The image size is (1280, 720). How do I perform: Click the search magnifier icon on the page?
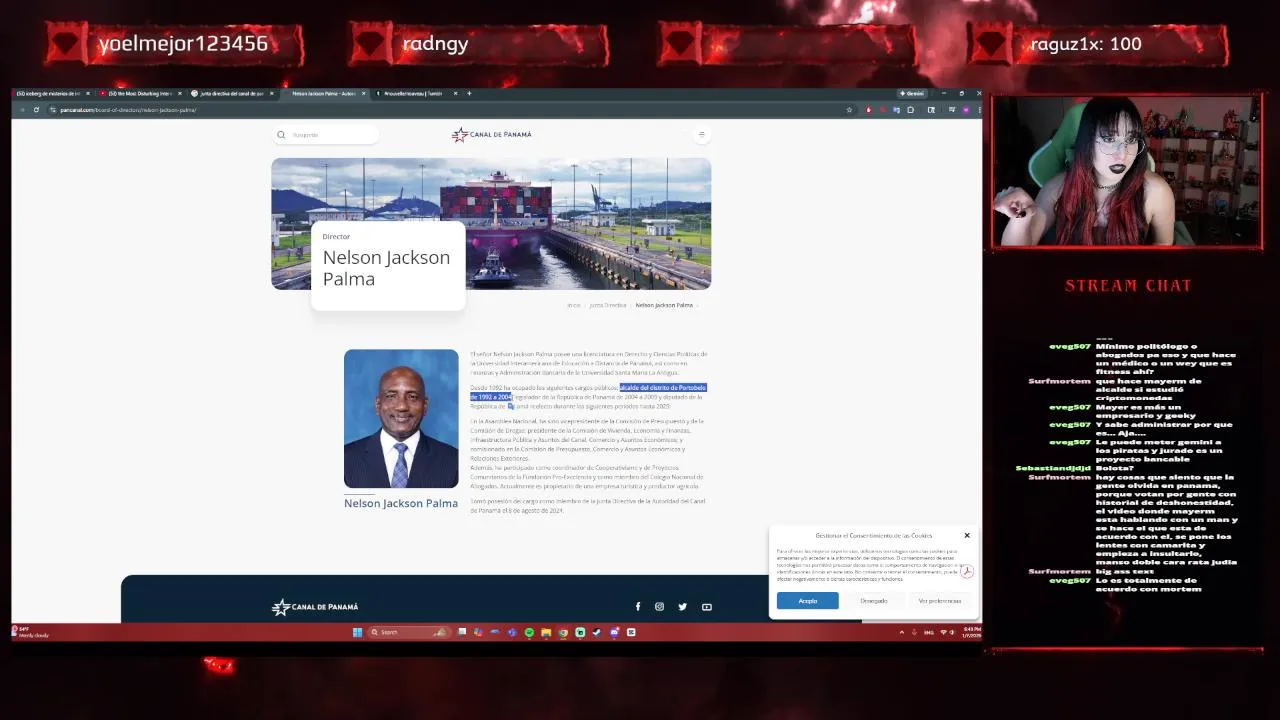pos(281,134)
